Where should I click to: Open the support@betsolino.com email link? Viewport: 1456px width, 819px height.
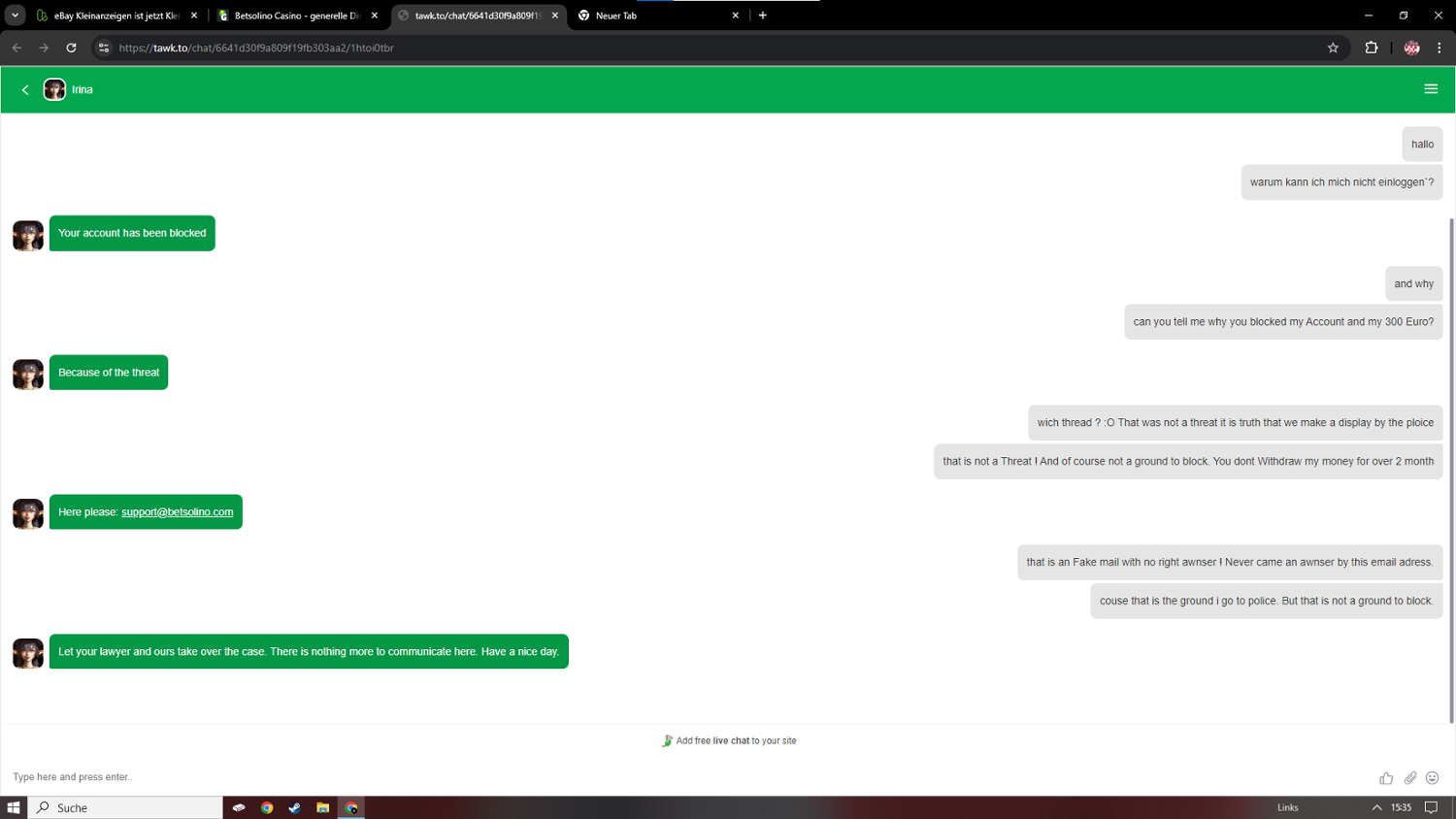[177, 512]
